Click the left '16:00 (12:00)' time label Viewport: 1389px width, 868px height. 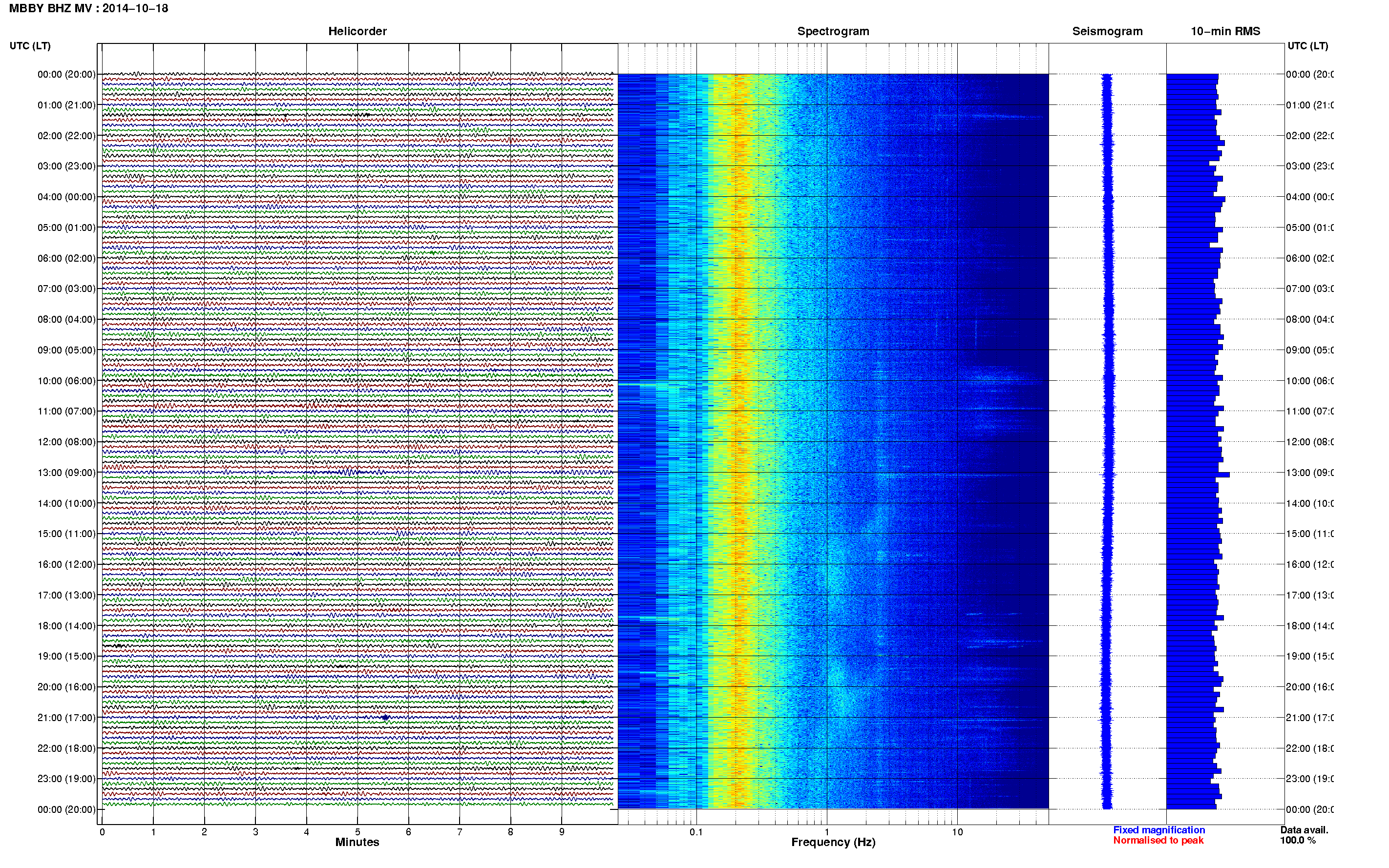(x=66, y=564)
